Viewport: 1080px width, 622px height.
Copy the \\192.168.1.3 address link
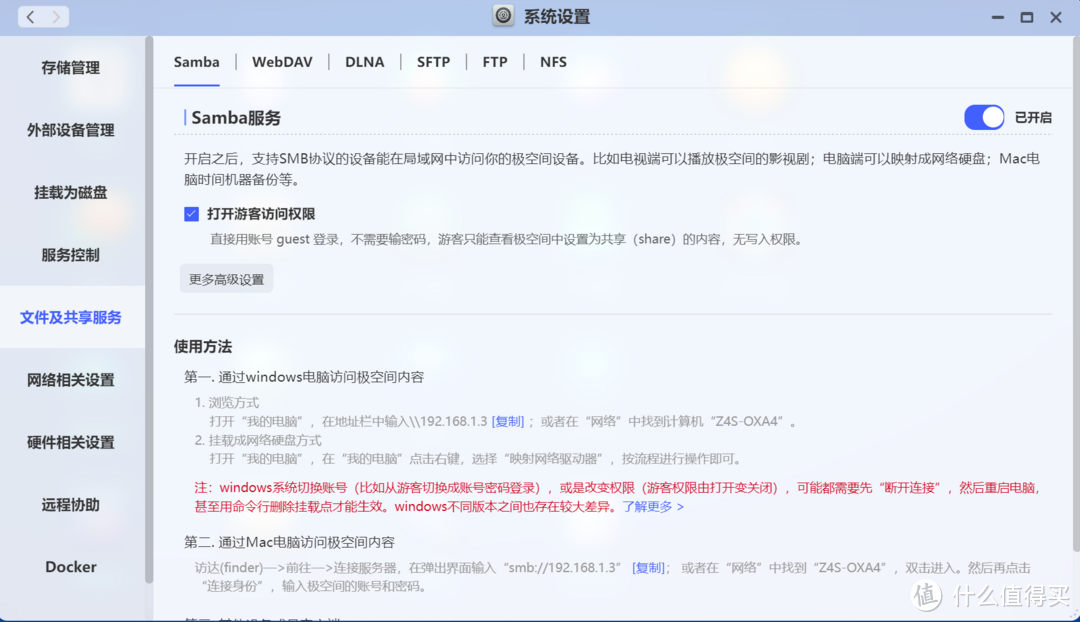pyautogui.click(x=508, y=422)
